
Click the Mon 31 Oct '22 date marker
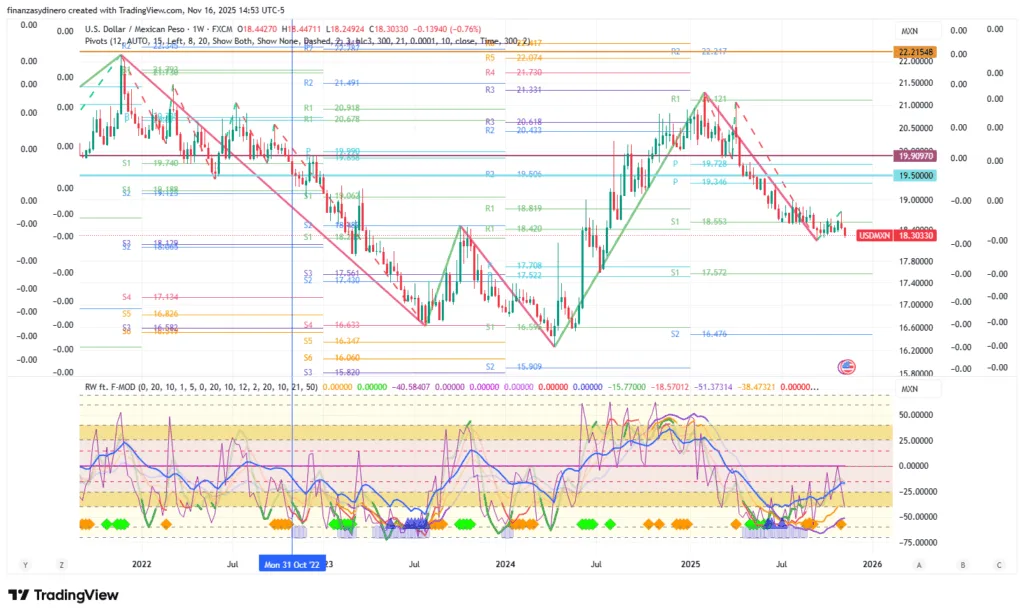291,565
